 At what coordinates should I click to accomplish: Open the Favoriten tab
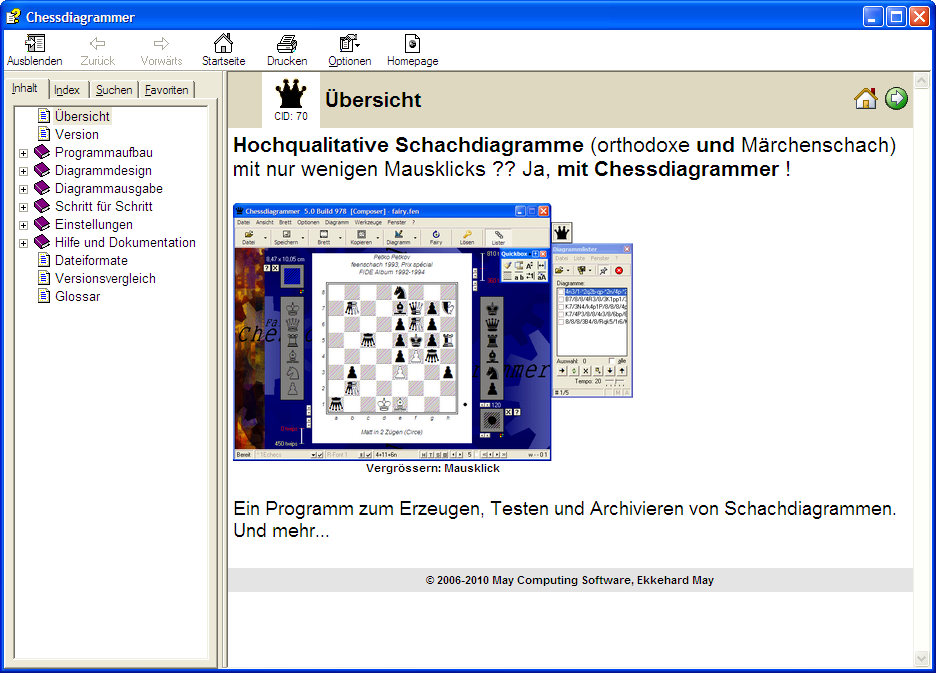(167, 90)
